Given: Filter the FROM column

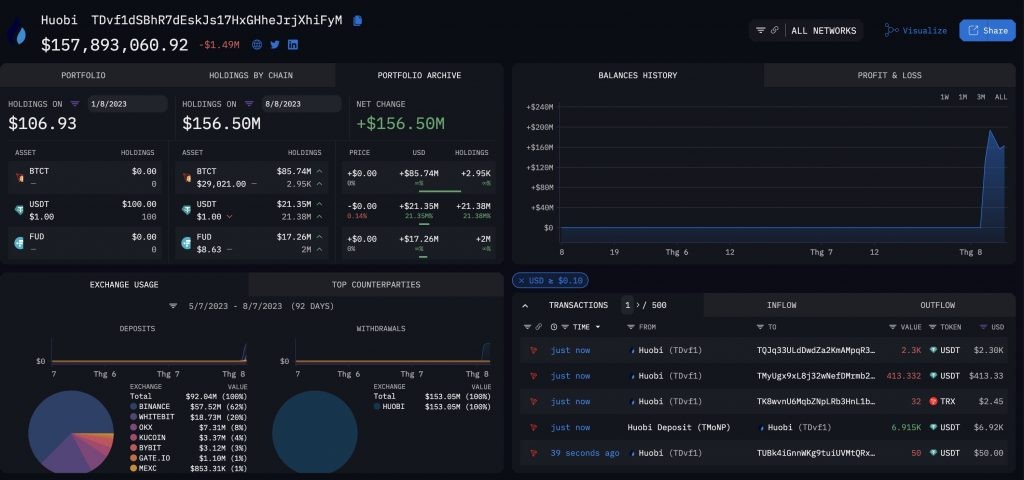Looking at the screenshot, I should [x=631, y=327].
